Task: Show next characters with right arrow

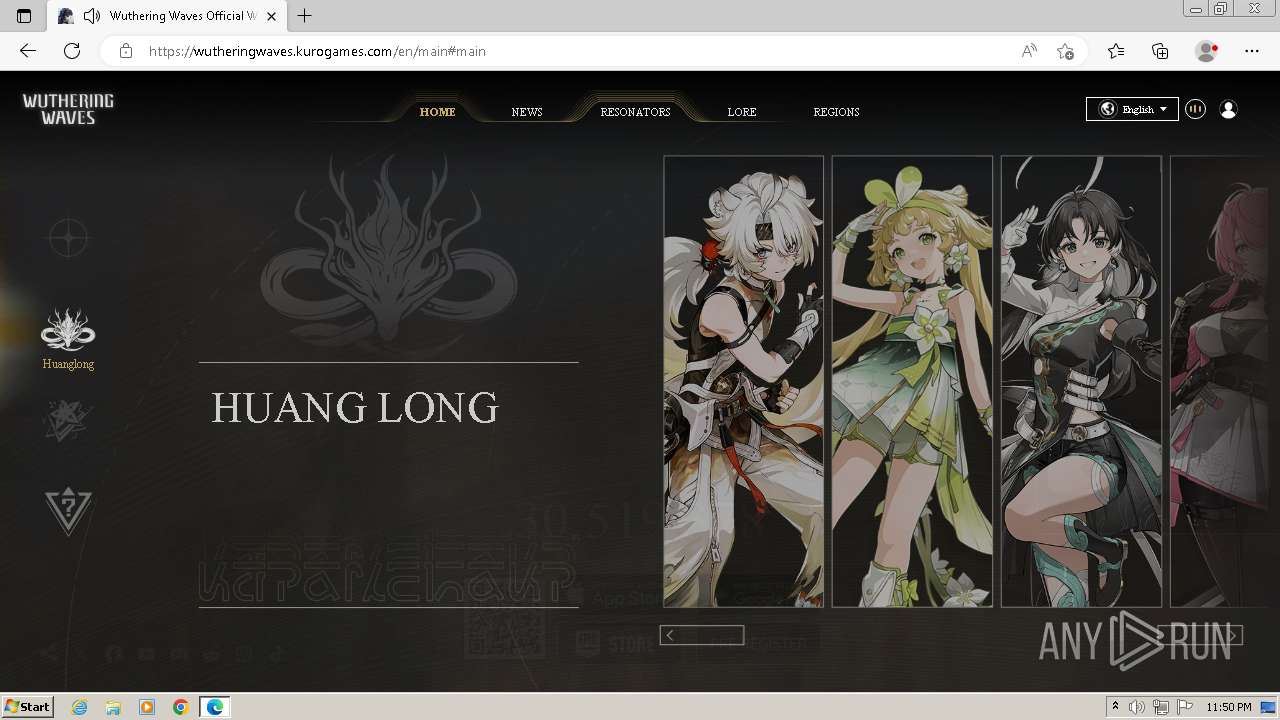Action: 1233,635
